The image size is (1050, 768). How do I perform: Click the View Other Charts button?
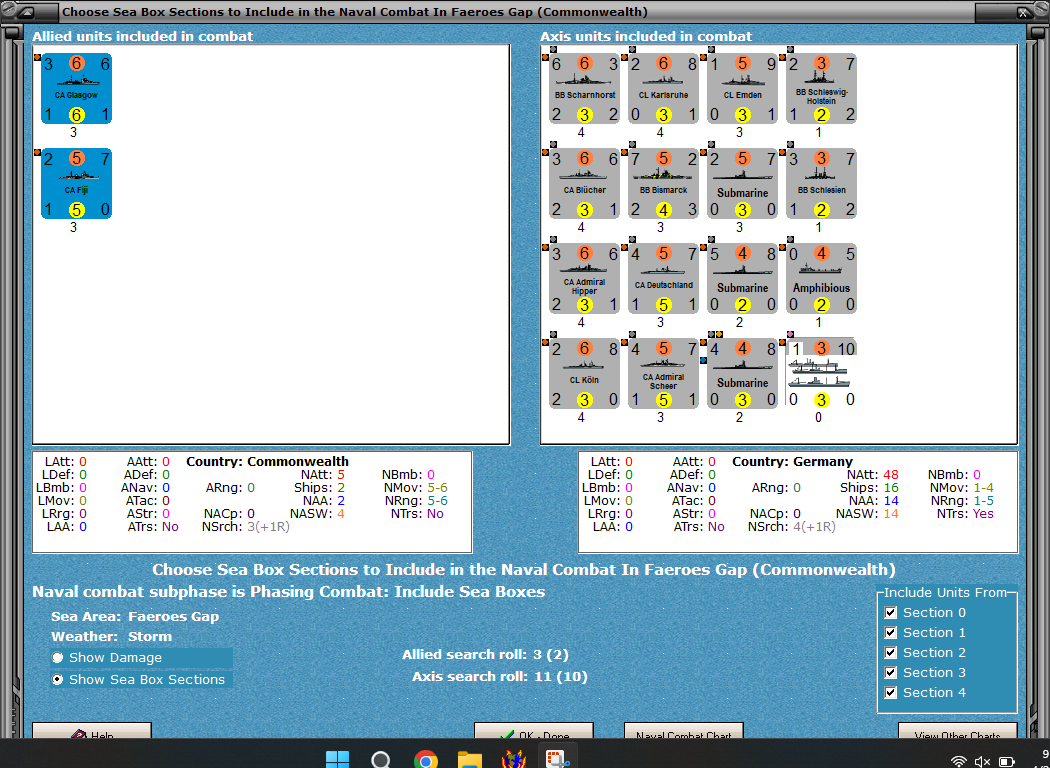point(958,731)
